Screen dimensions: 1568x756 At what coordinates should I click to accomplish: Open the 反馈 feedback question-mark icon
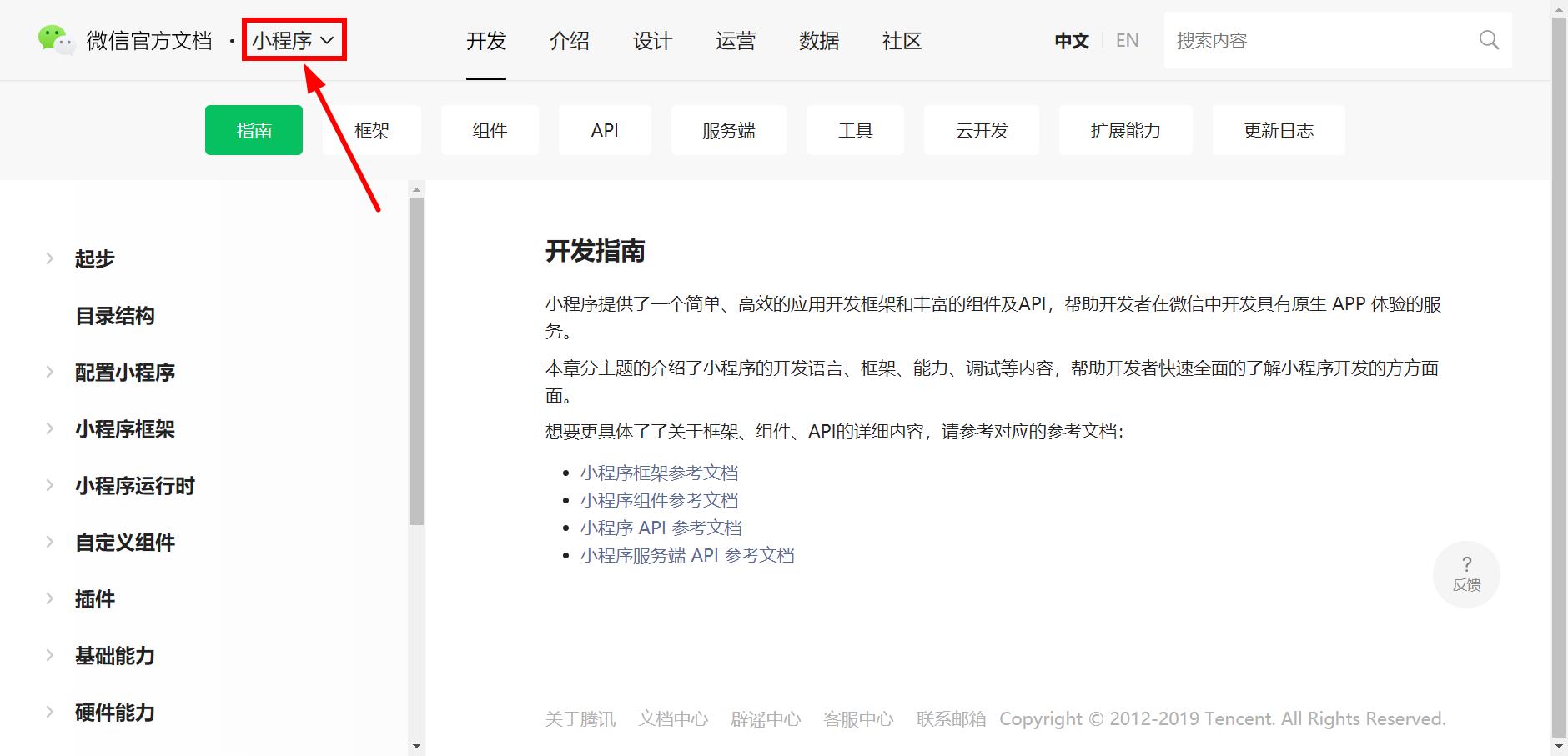click(x=1467, y=573)
